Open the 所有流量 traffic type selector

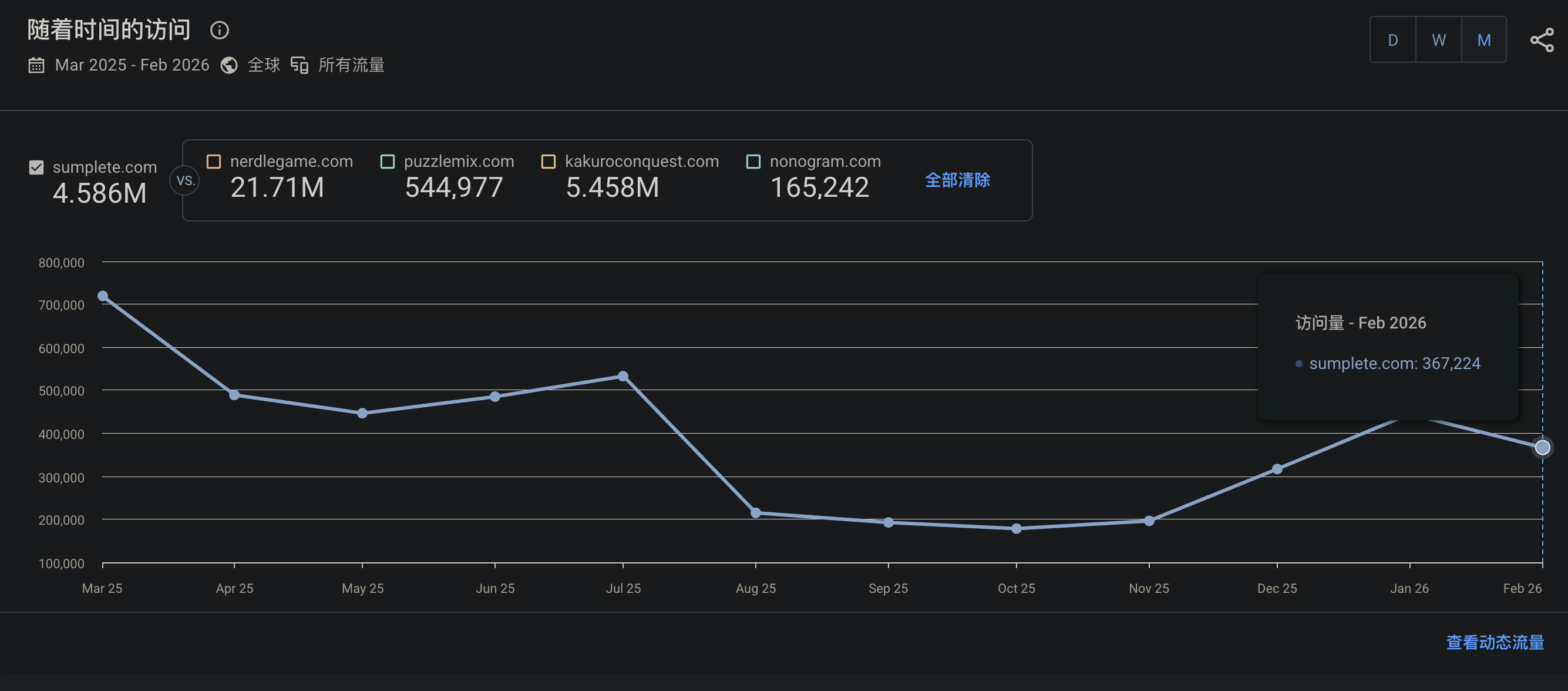pyautogui.click(x=351, y=65)
